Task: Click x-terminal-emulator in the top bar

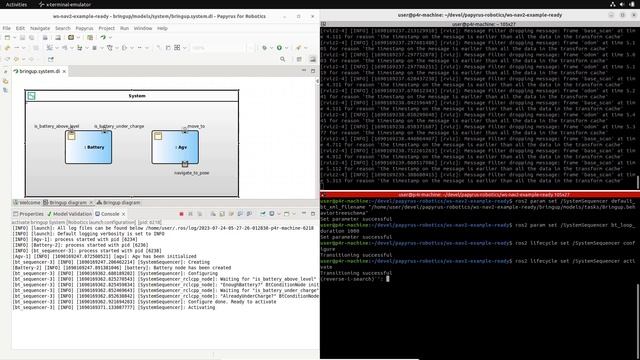Action: pos(64,4)
